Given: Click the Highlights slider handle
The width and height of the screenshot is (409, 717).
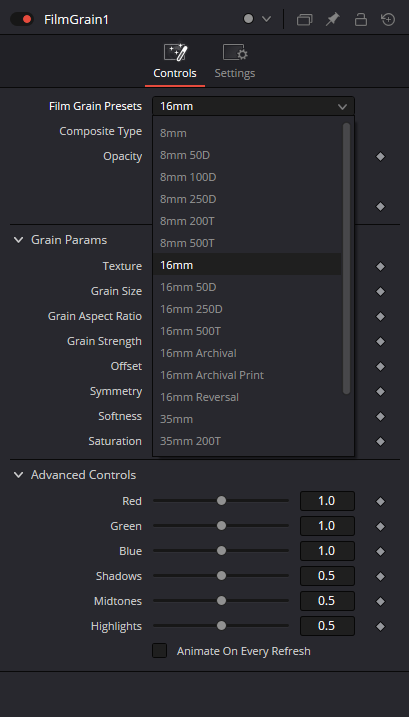Looking at the screenshot, I should coord(221,626).
